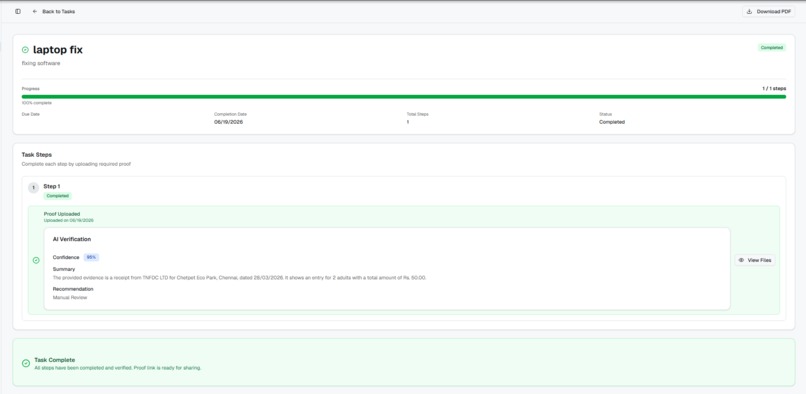Screen dimensions: 806x394
Task: Click the Task Complete check icon
Action: click(x=26, y=363)
